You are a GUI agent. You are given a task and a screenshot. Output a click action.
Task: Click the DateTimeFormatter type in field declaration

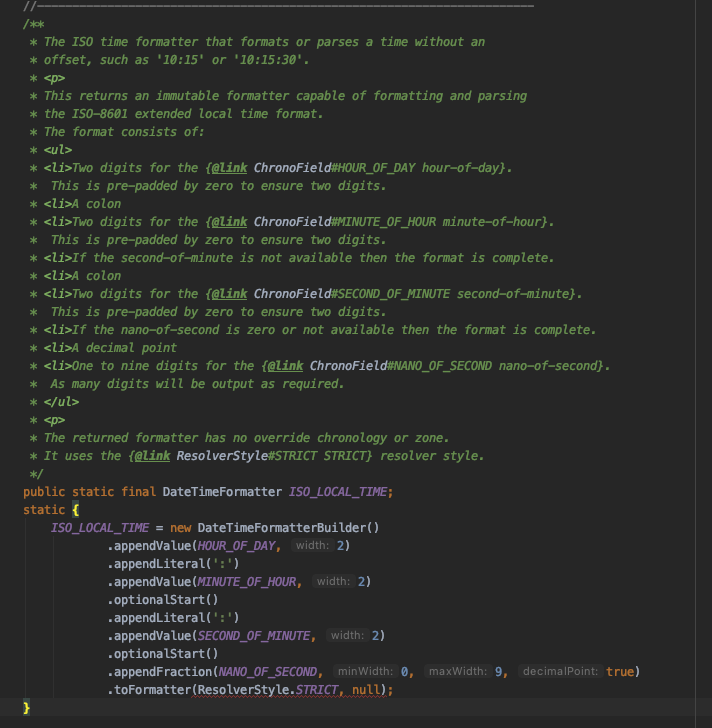click(x=221, y=492)
